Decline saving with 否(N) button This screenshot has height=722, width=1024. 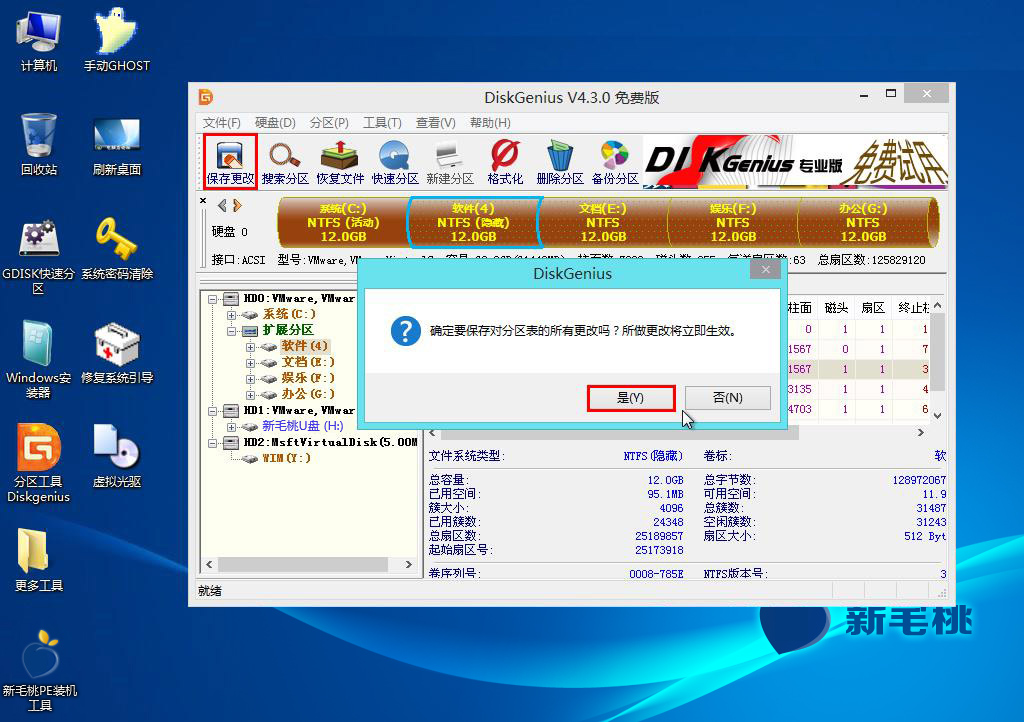[x=728, y=398]
